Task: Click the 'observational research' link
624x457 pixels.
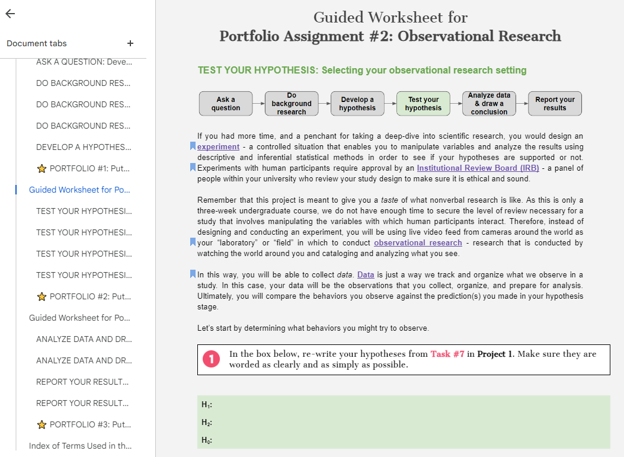Action: tap(417, 242)
